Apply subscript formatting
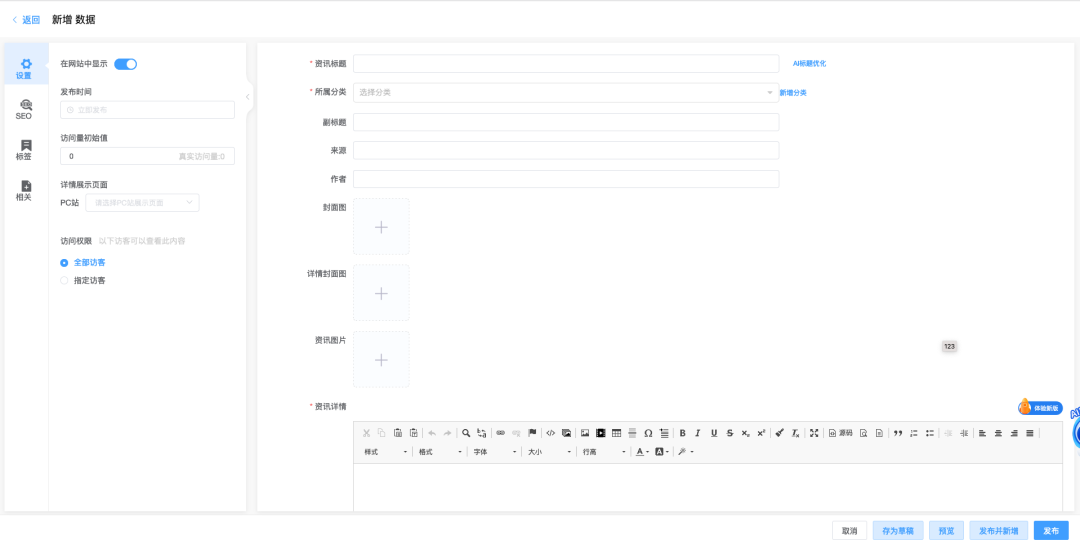The width and height of the screenshot is (1080, 545). pyautogui.click(x=746, y=433)
